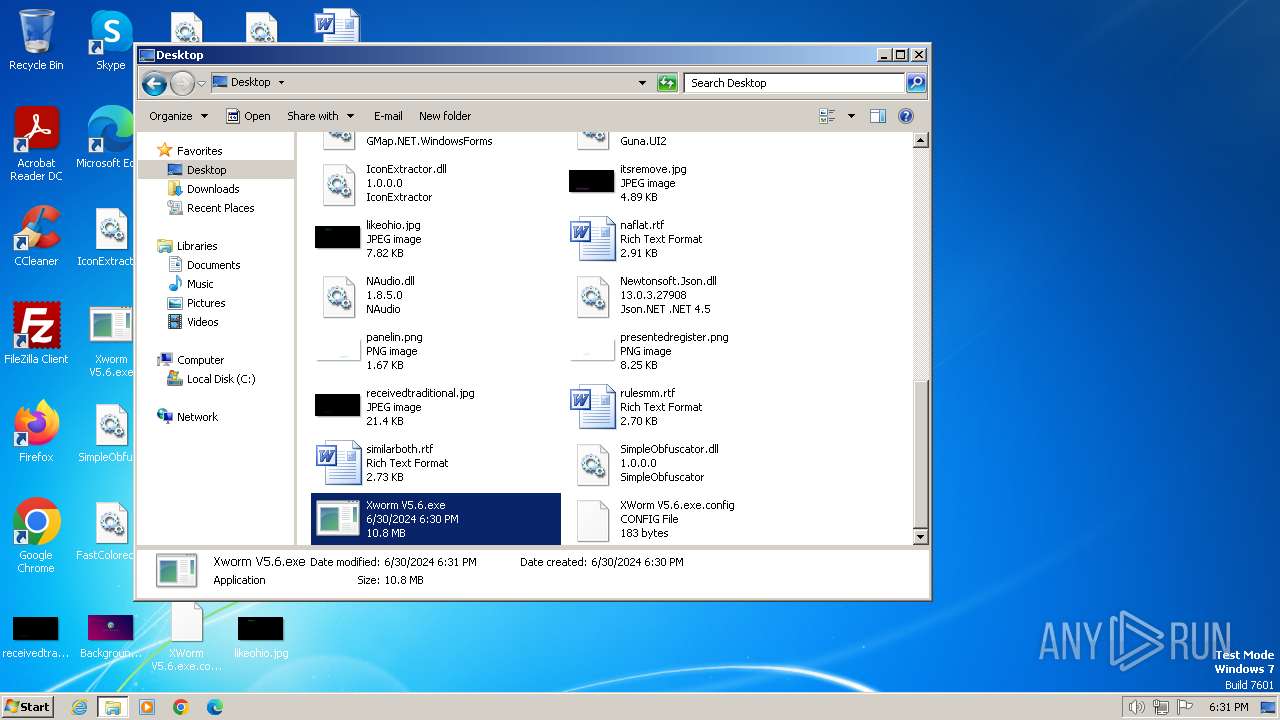1280x720 pixels.
Task: Select Newtonsoft.Json.dll file icon
Action: (593, 297)
